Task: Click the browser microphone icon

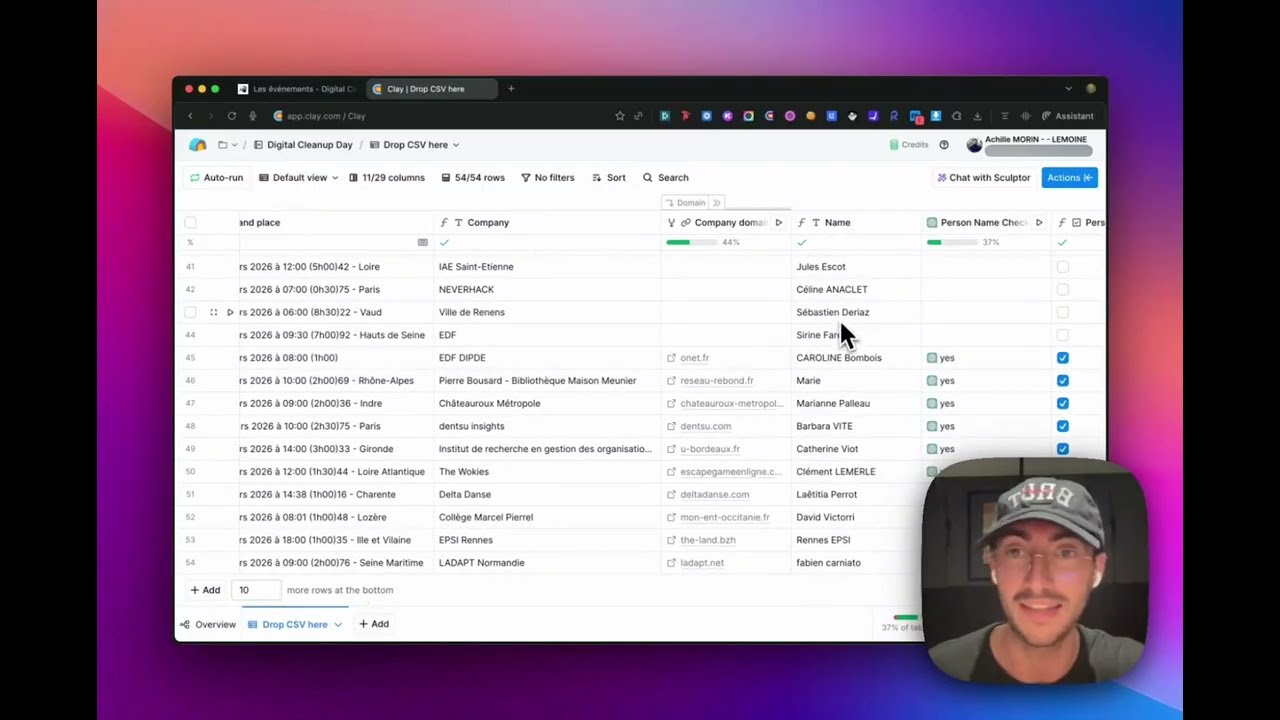Action: tap(253, 116)
